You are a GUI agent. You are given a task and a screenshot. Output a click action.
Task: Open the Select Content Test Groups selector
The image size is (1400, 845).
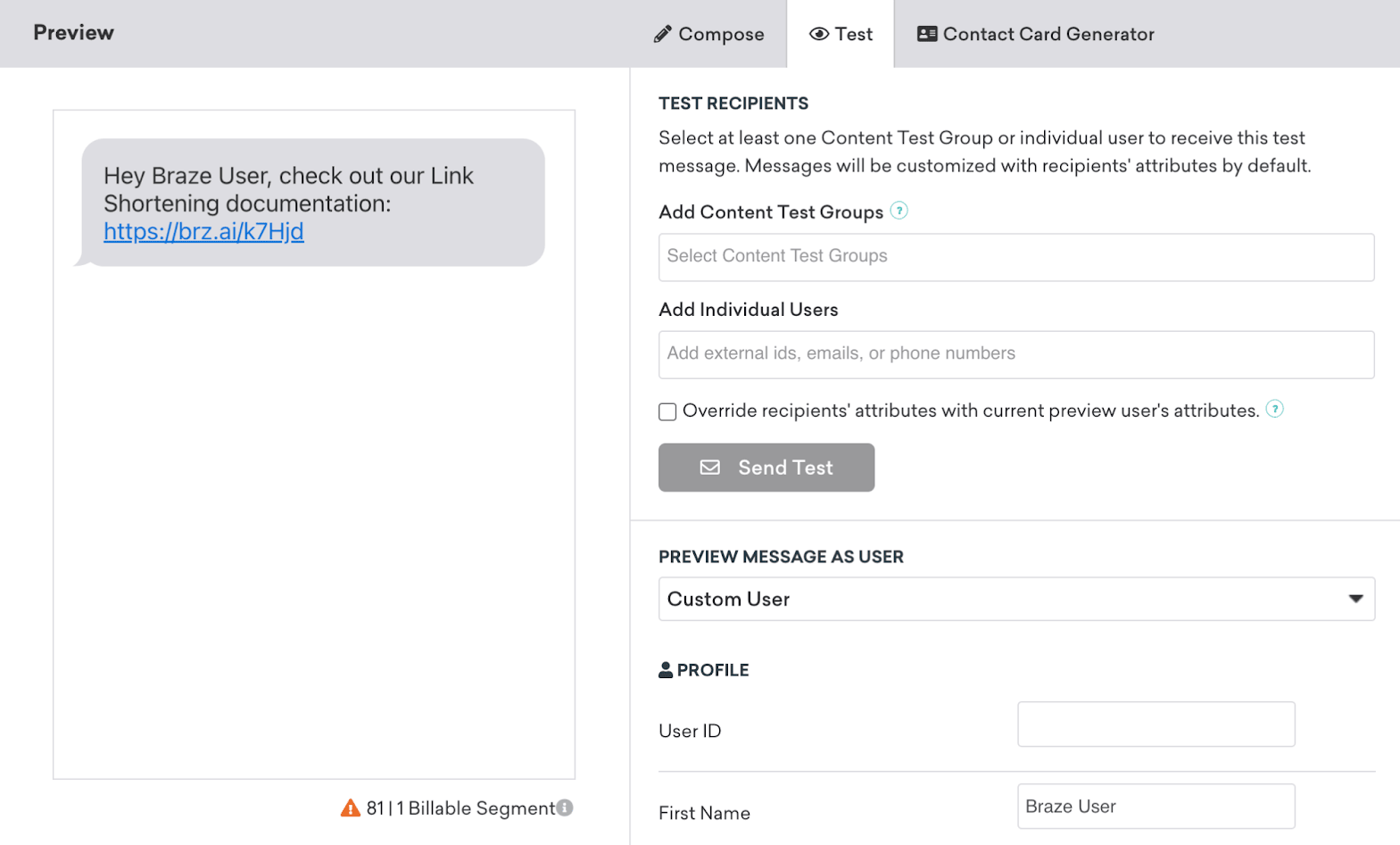1015,257
